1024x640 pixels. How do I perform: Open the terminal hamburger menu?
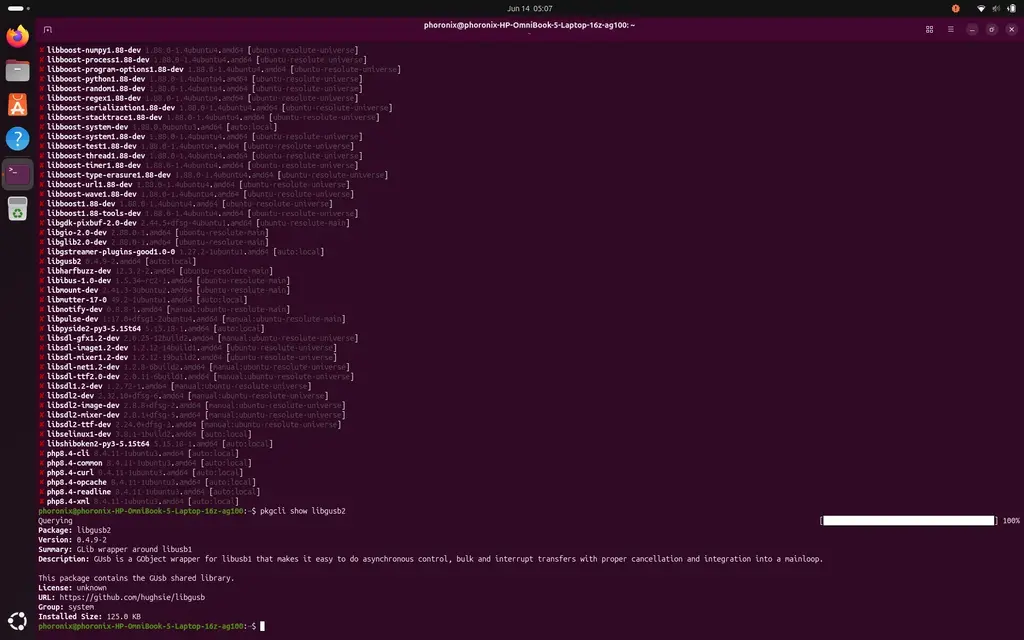point(951,29)
